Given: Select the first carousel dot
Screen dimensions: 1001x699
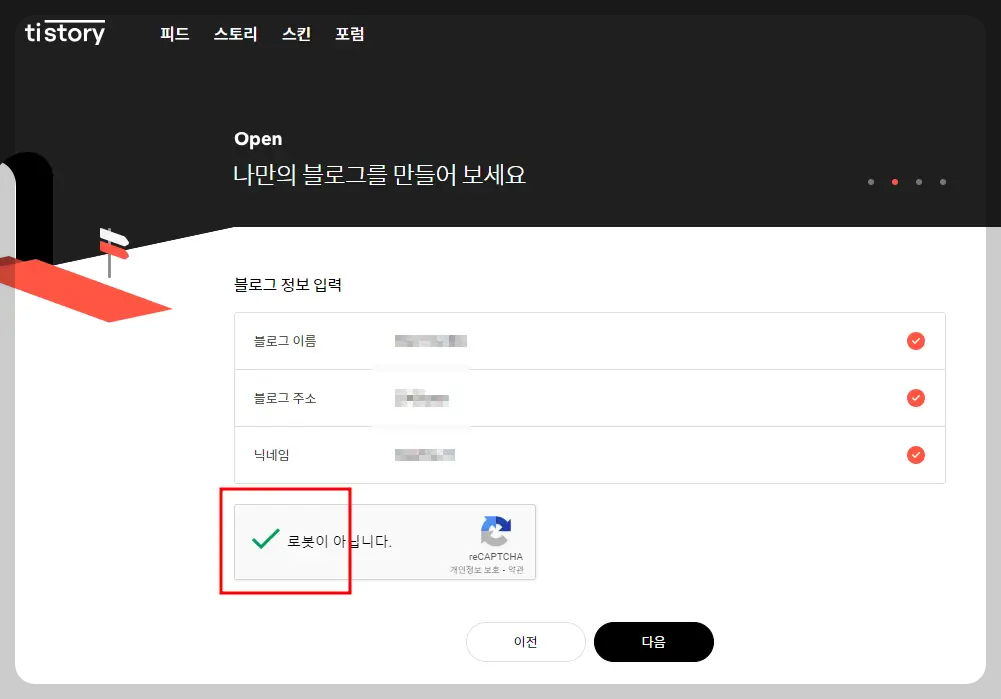Looking at the screenshot, I should [x=870, y=182].
